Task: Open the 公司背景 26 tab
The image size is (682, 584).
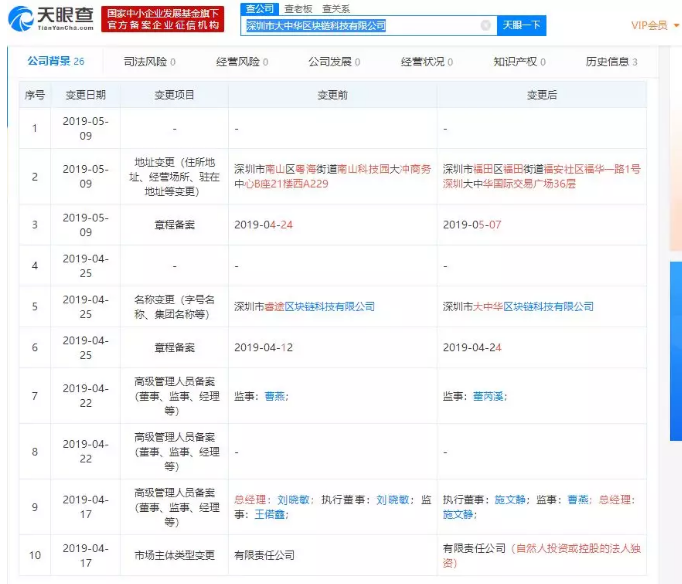Action: tap(56, 61)
